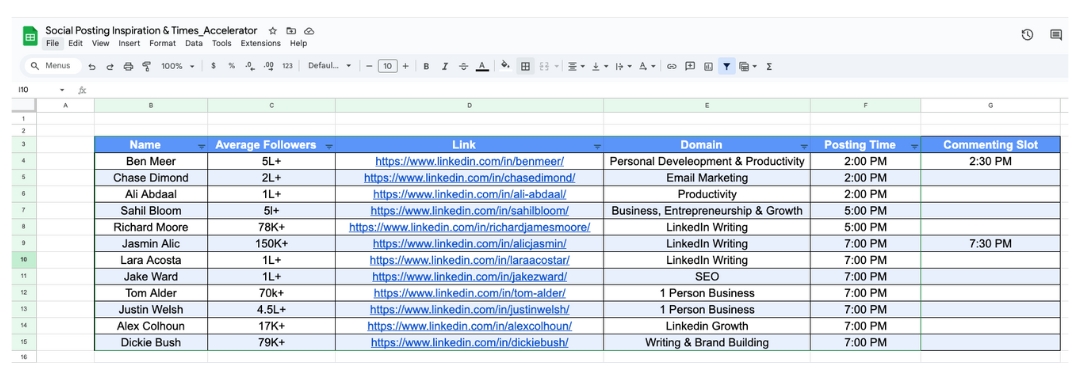Open the Tools menu
The height and width of the screenshot is (380, 1080).
(222, 43)
